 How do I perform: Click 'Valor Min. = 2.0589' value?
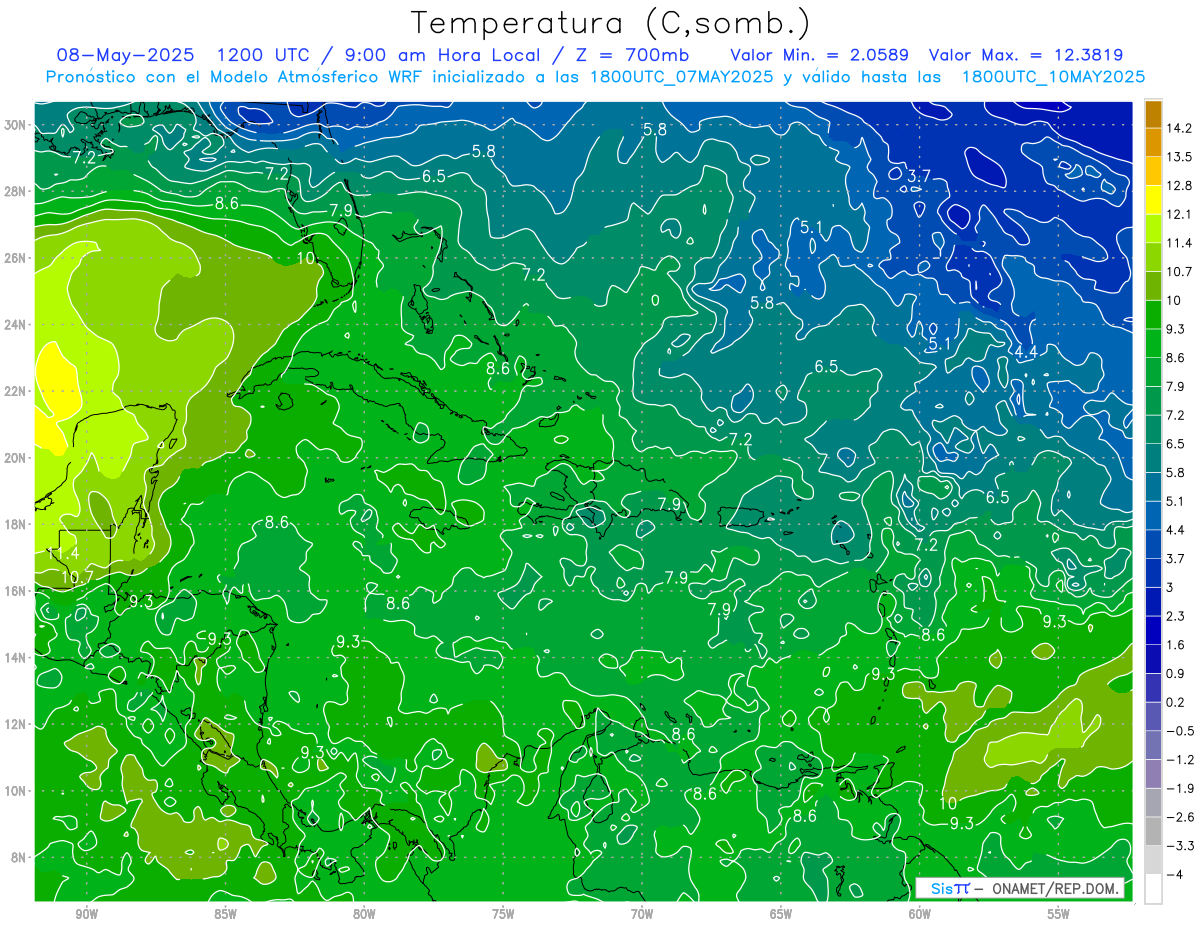[819, 54]
